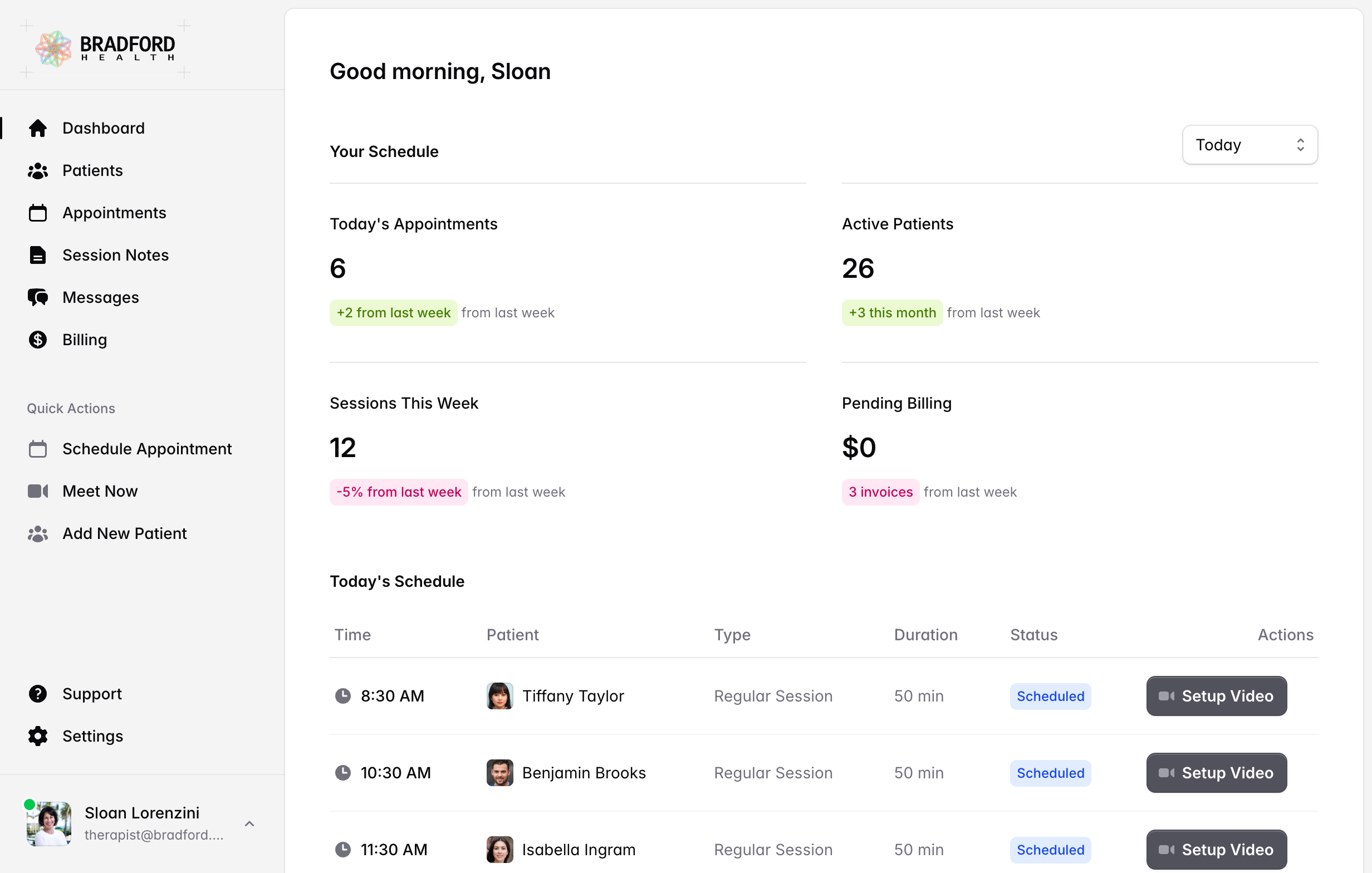Image resolution: width=1372 pixels, height=873 pixels.
Task: Open the Today schedule range dropdown
Action: [1249, 145]
